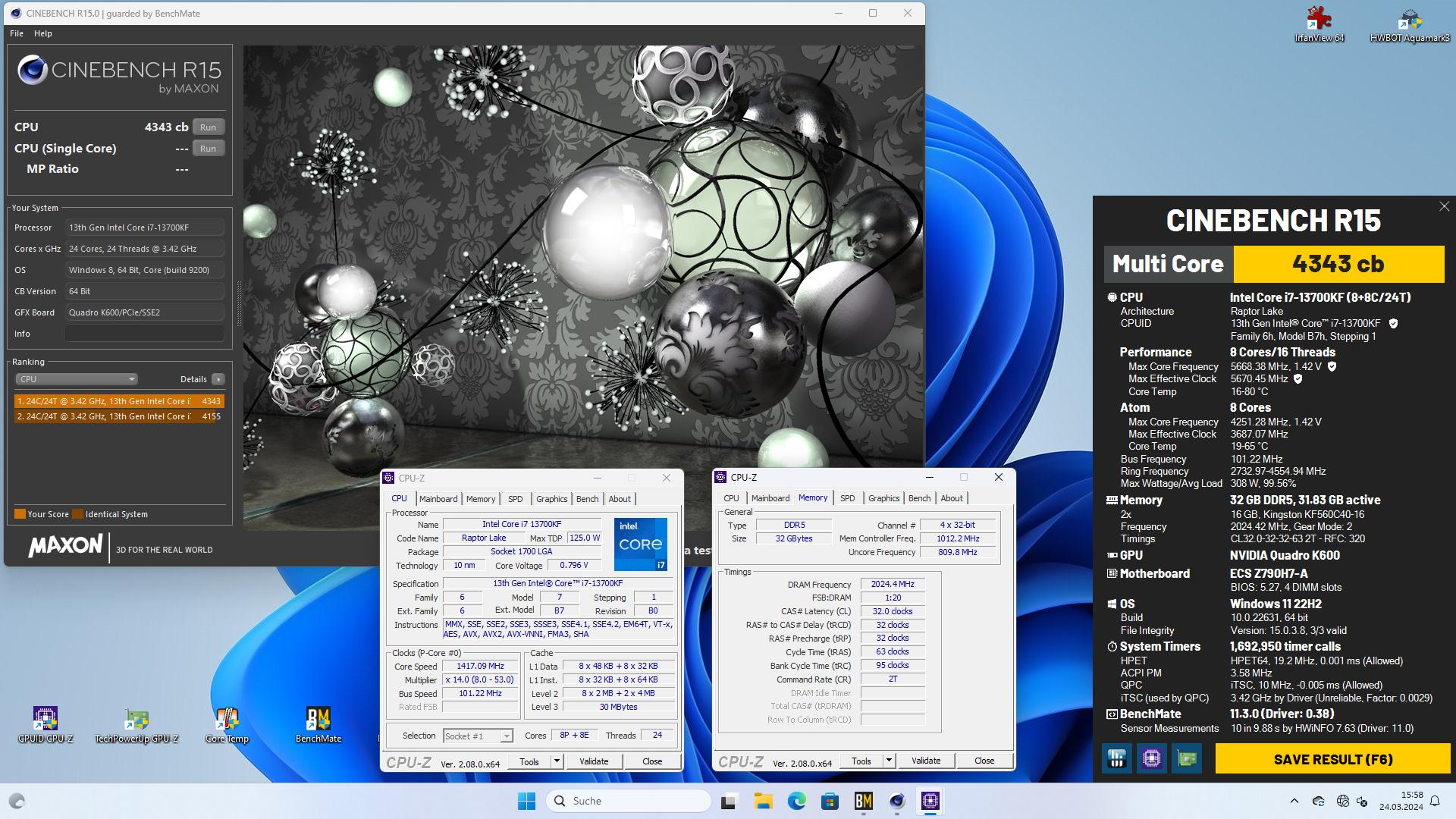This screenshot has height=819, width=1456.
Task: Open Bench tab in right CPU-Z window
Action: point(919,498)
